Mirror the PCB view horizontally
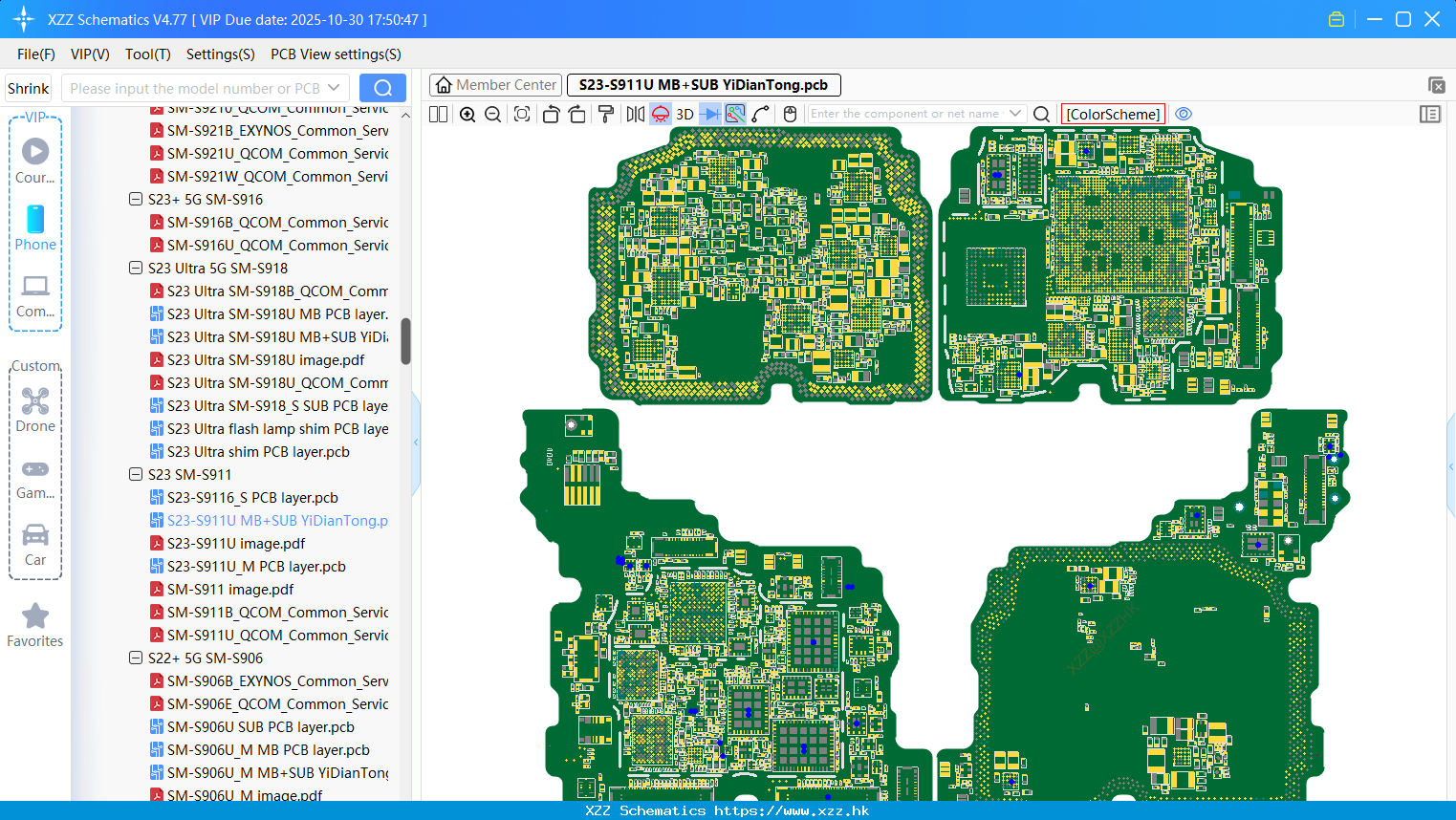The image size is (1456, 820). point(636,114)
